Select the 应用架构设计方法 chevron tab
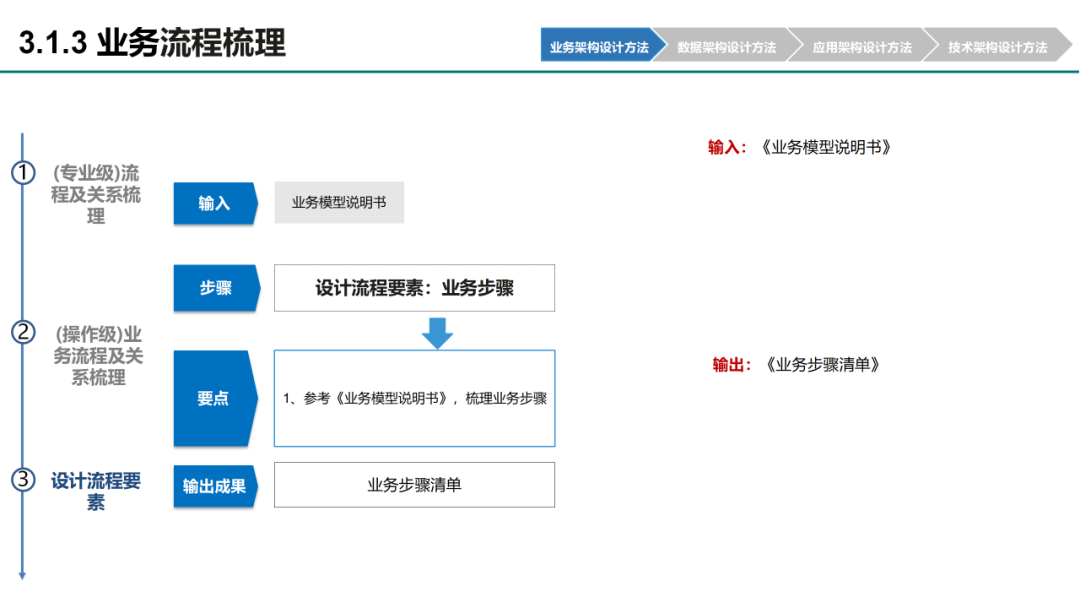Image resolution: width=1080 pixels, height=608 pixels. point(862,46)
